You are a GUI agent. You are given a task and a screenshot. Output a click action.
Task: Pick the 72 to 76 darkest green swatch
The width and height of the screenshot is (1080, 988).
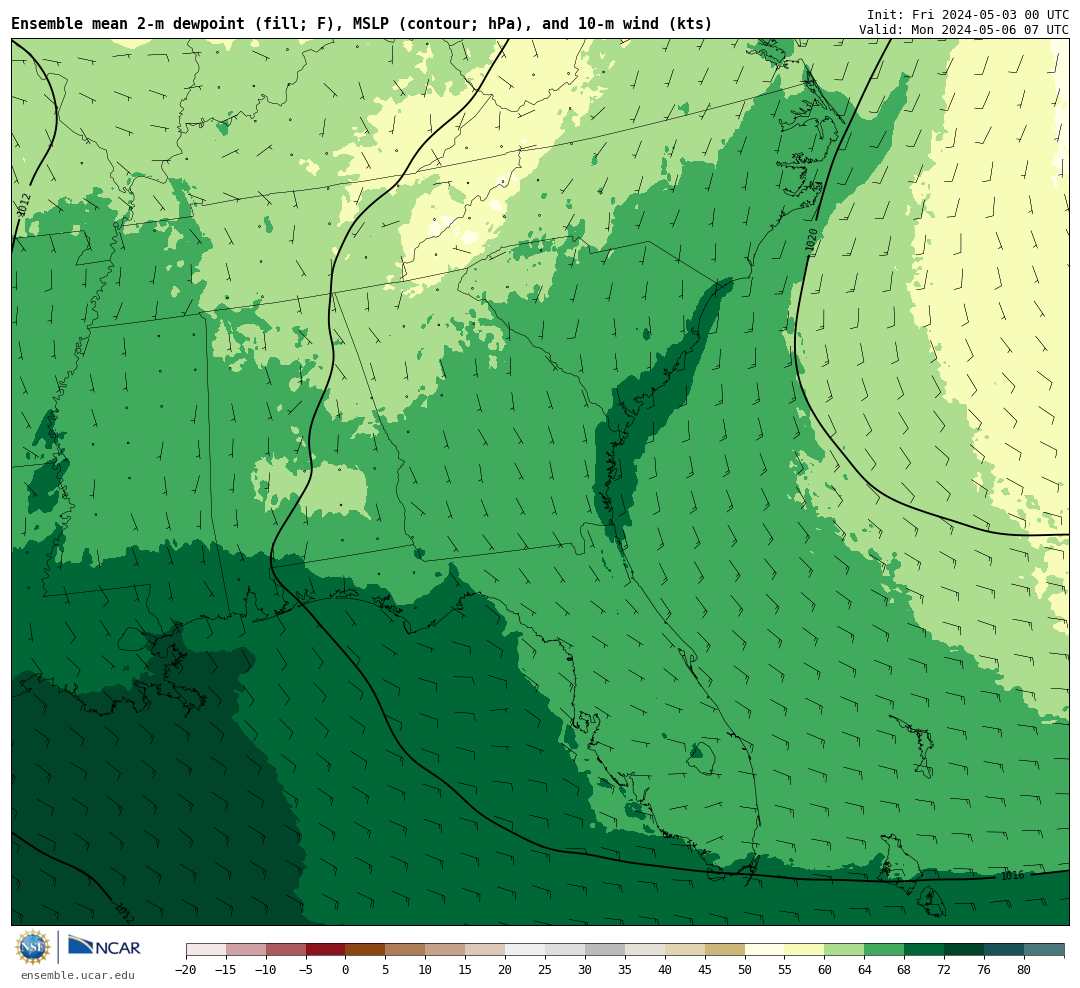(x=965, y=950)
